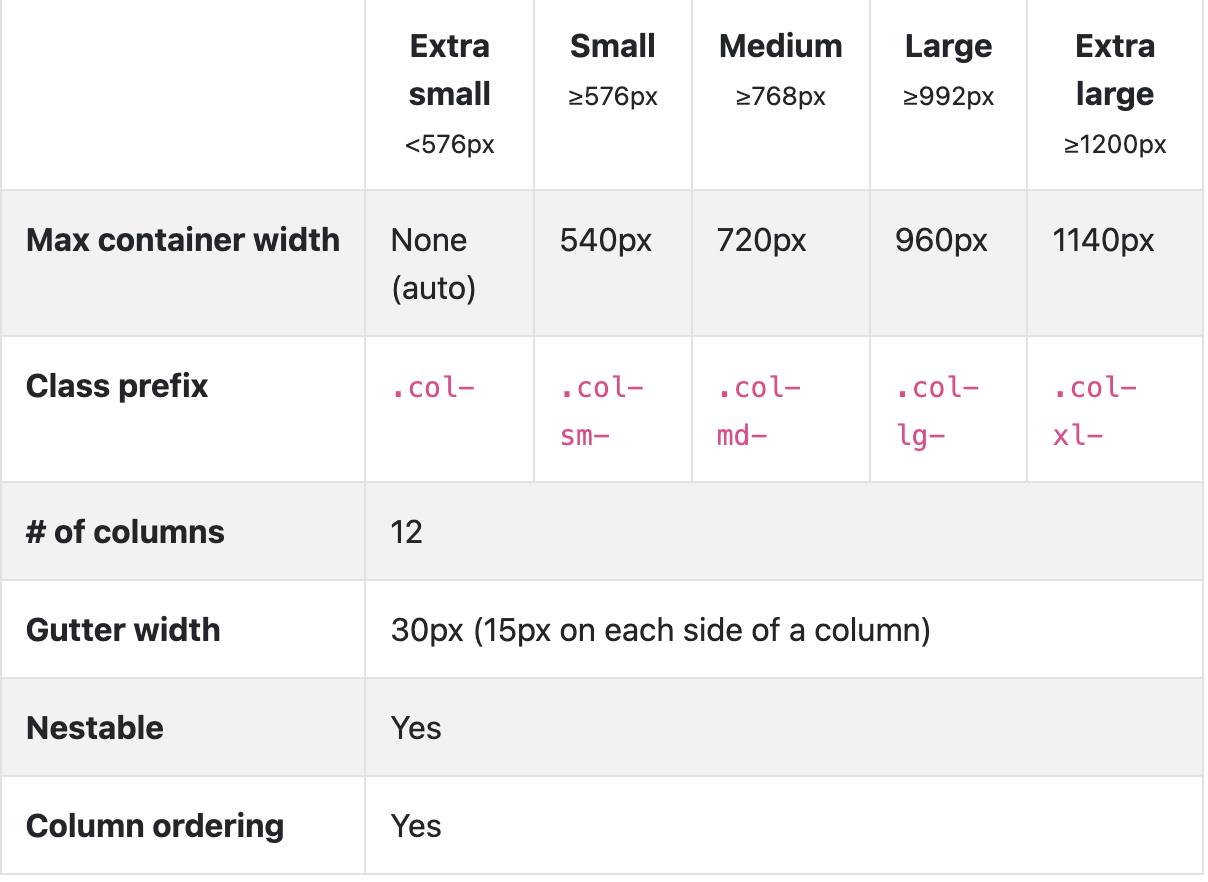Viewport: 1208px width, 882px height.
Task: Click the Column ordering row label
Action: pyautogui.click(x=155, y=826)
